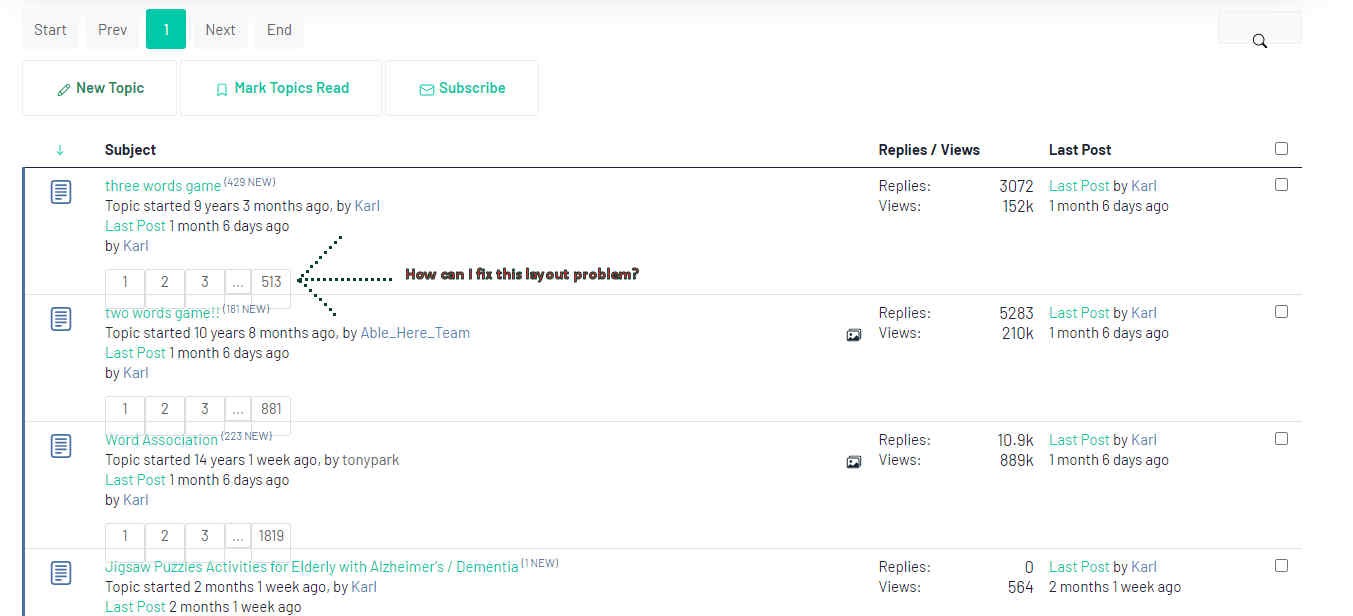Tick the select-all checkbox in the header
The image size is (1353, 616).
1281,149
